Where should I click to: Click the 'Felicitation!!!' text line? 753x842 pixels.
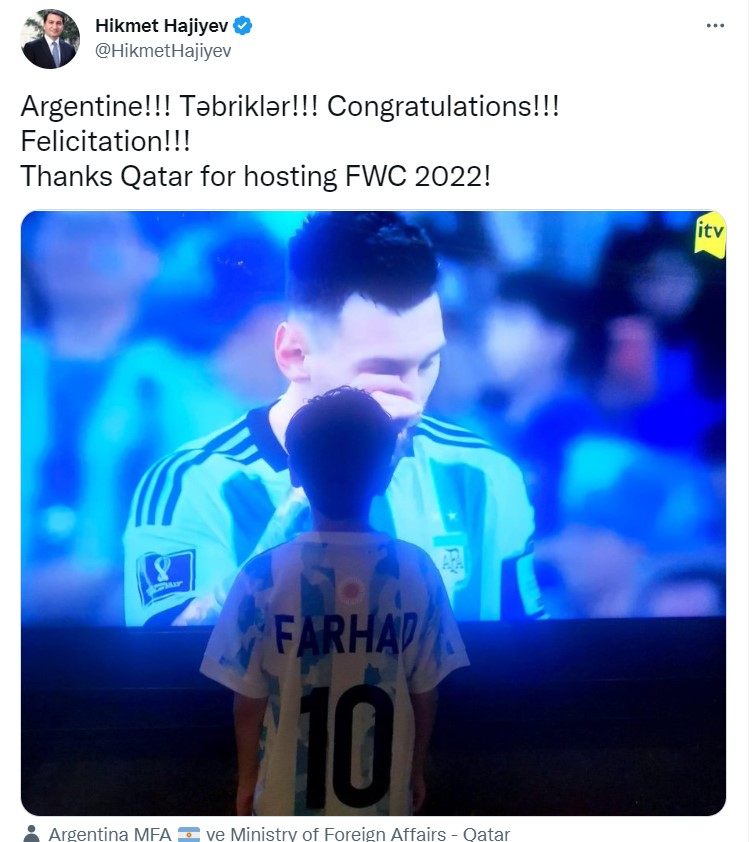click(x=105, y=142)
